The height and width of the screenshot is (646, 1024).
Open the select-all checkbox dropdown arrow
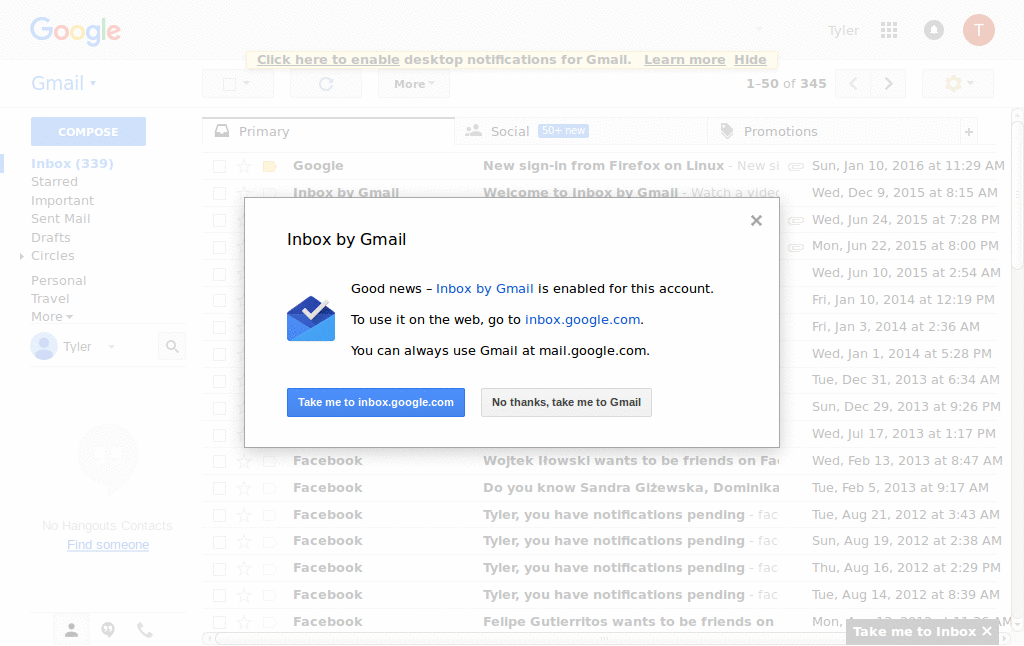(246, 84)
